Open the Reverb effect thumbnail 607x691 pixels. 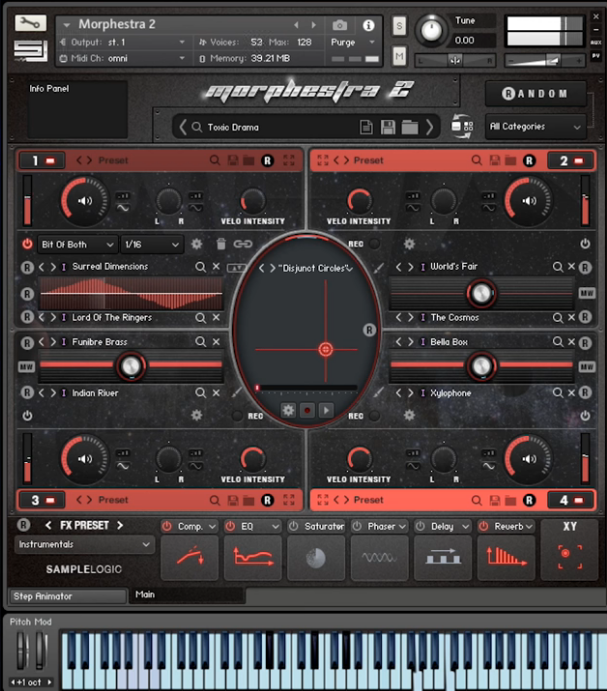(506, 557)
